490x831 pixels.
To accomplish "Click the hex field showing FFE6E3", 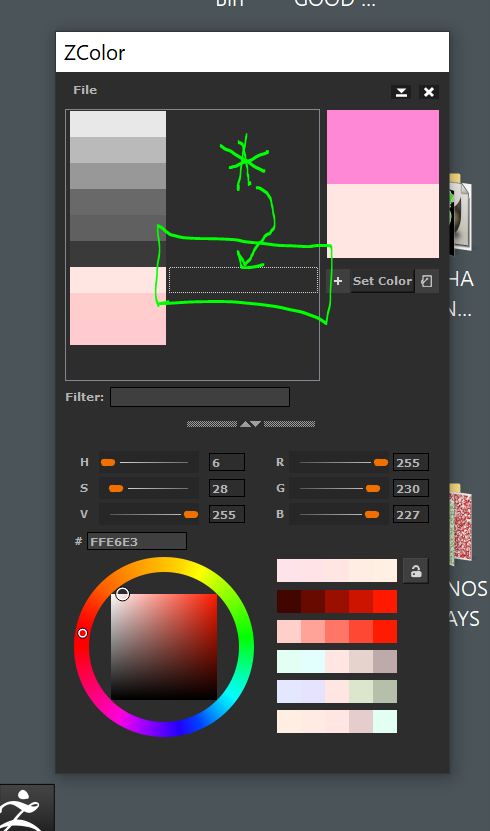I will [137, 541].
